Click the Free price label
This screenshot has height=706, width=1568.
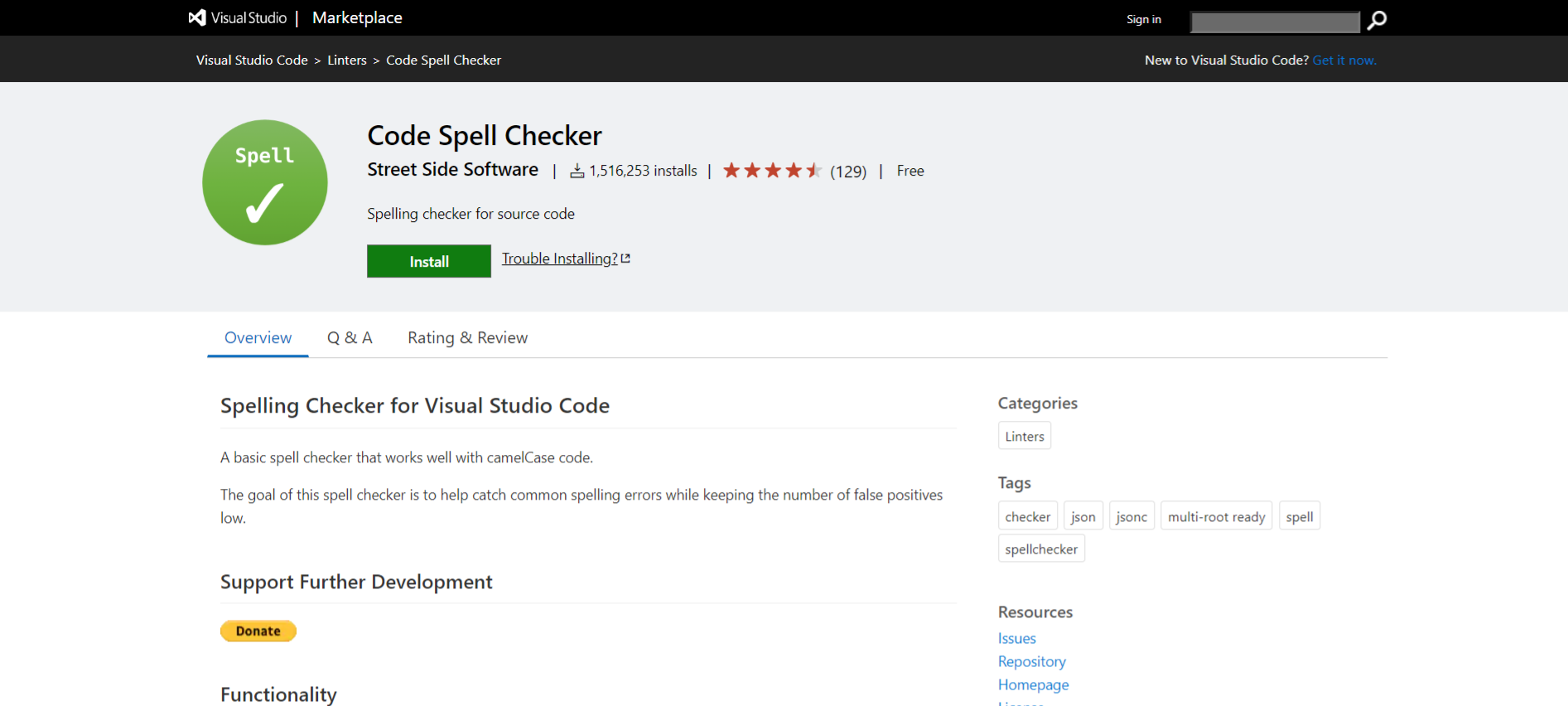[x=910, y=171]
